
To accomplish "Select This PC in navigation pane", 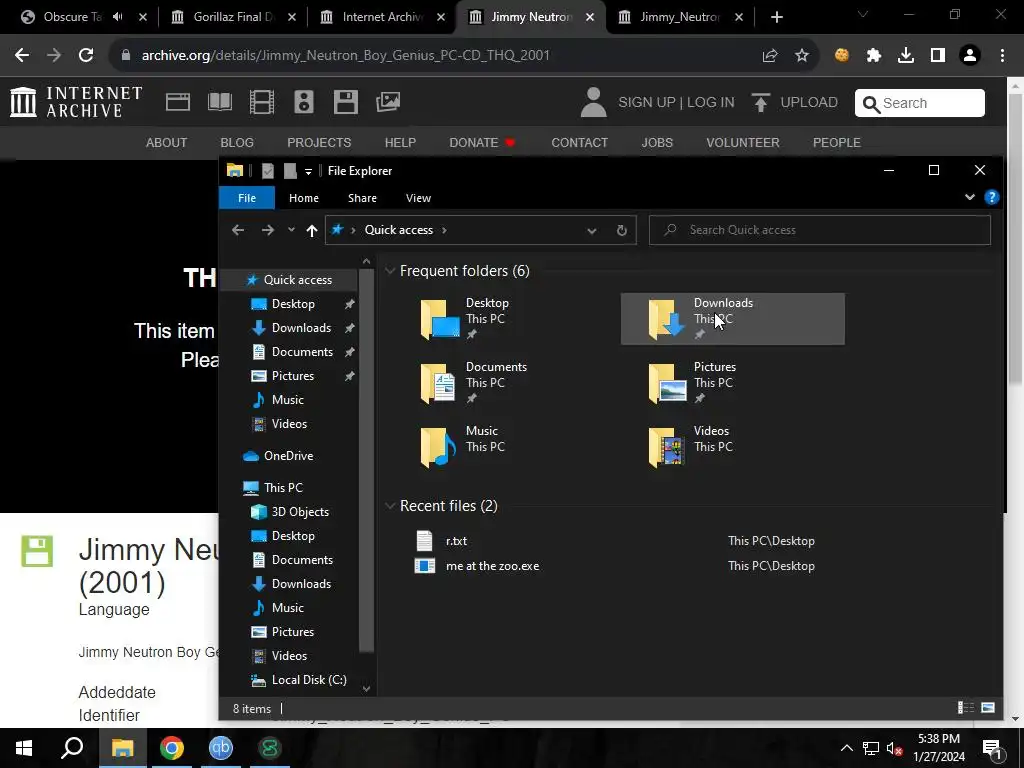I will click(x=283, y=488).
